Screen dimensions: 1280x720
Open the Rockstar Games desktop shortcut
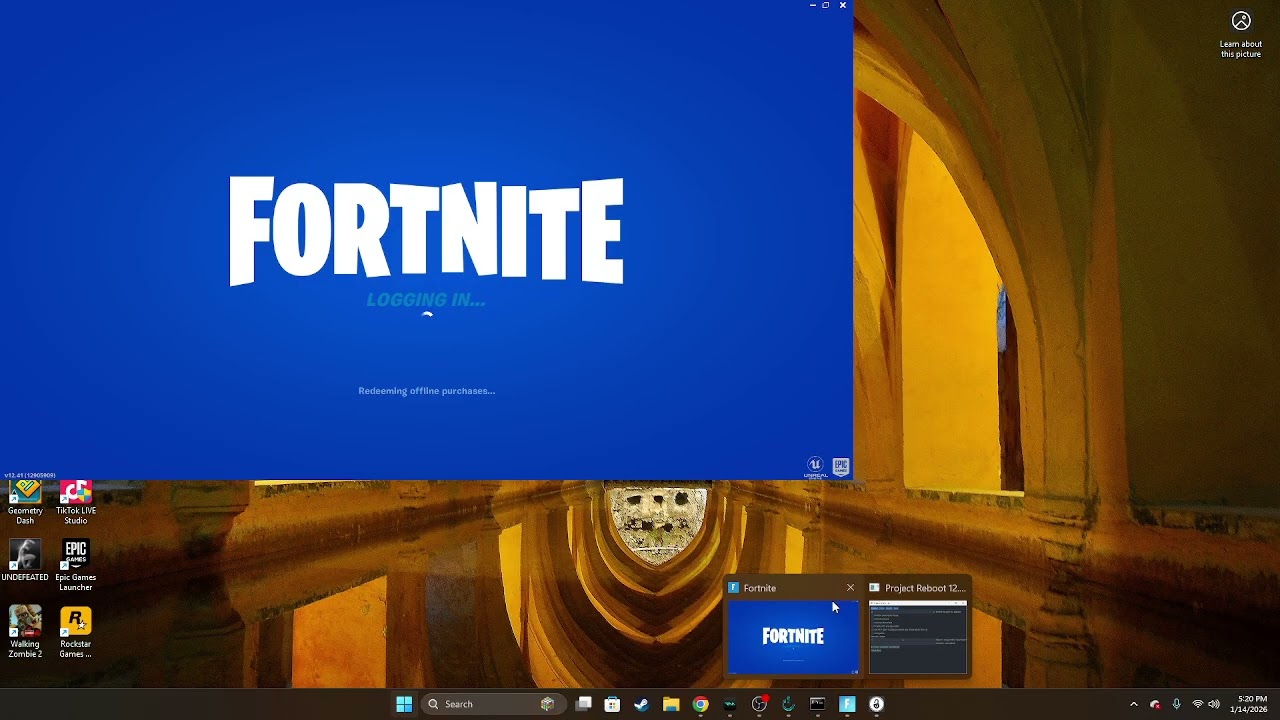coord(76,632)
